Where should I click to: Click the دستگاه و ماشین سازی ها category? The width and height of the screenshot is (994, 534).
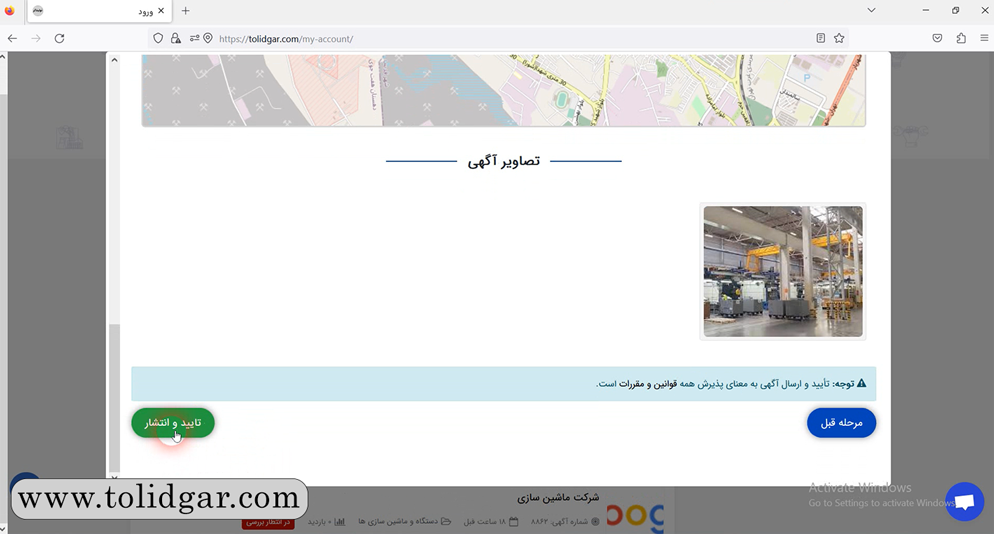[398, 522]
